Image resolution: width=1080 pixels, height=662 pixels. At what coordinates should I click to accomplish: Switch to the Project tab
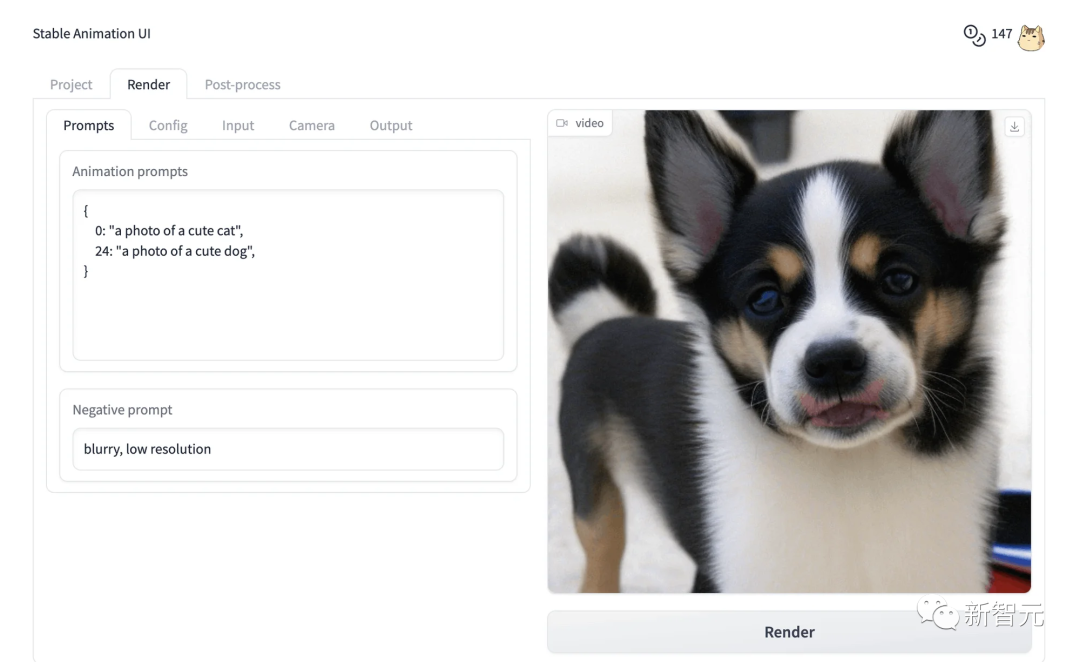(71, 85)
